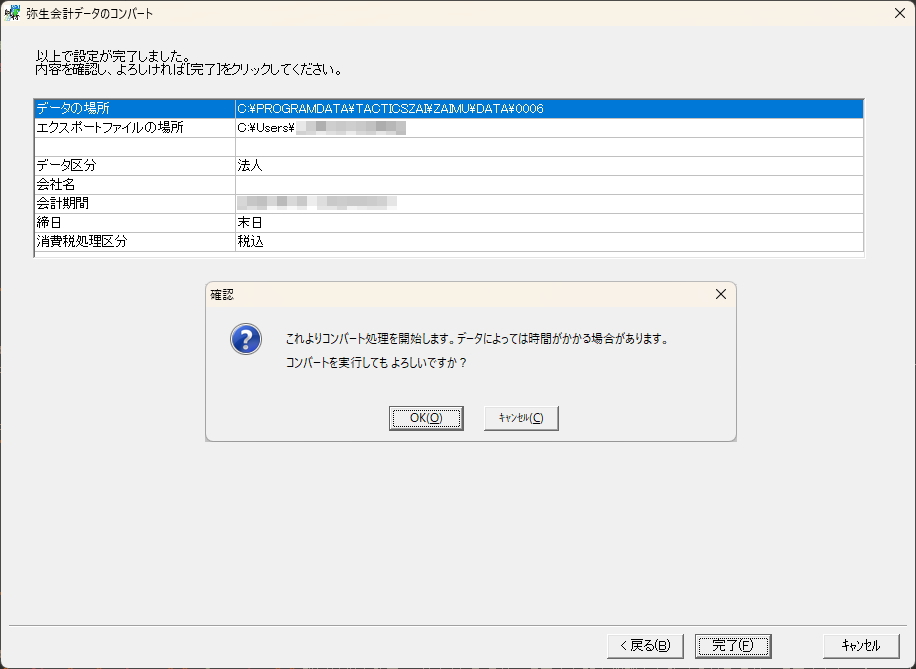Select the 会社名 row label

(x=135, y=185)
